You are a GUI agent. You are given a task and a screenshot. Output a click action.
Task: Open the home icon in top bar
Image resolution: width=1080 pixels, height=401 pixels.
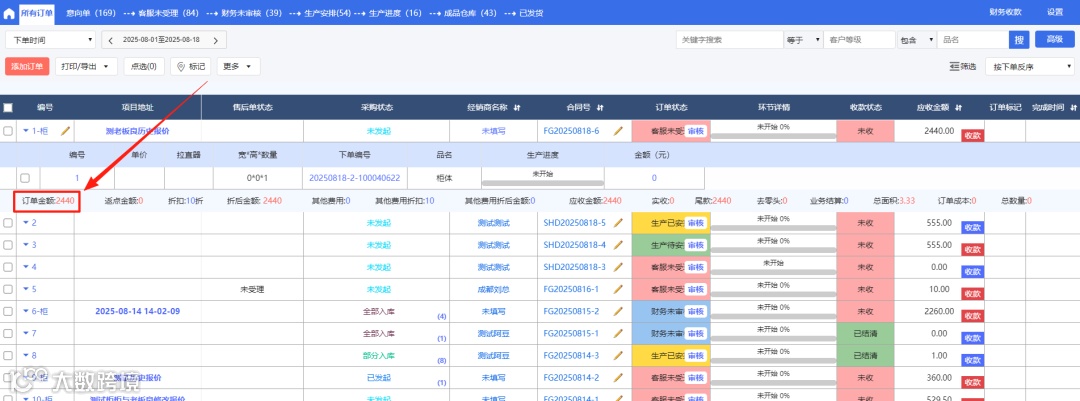point(9,12)
